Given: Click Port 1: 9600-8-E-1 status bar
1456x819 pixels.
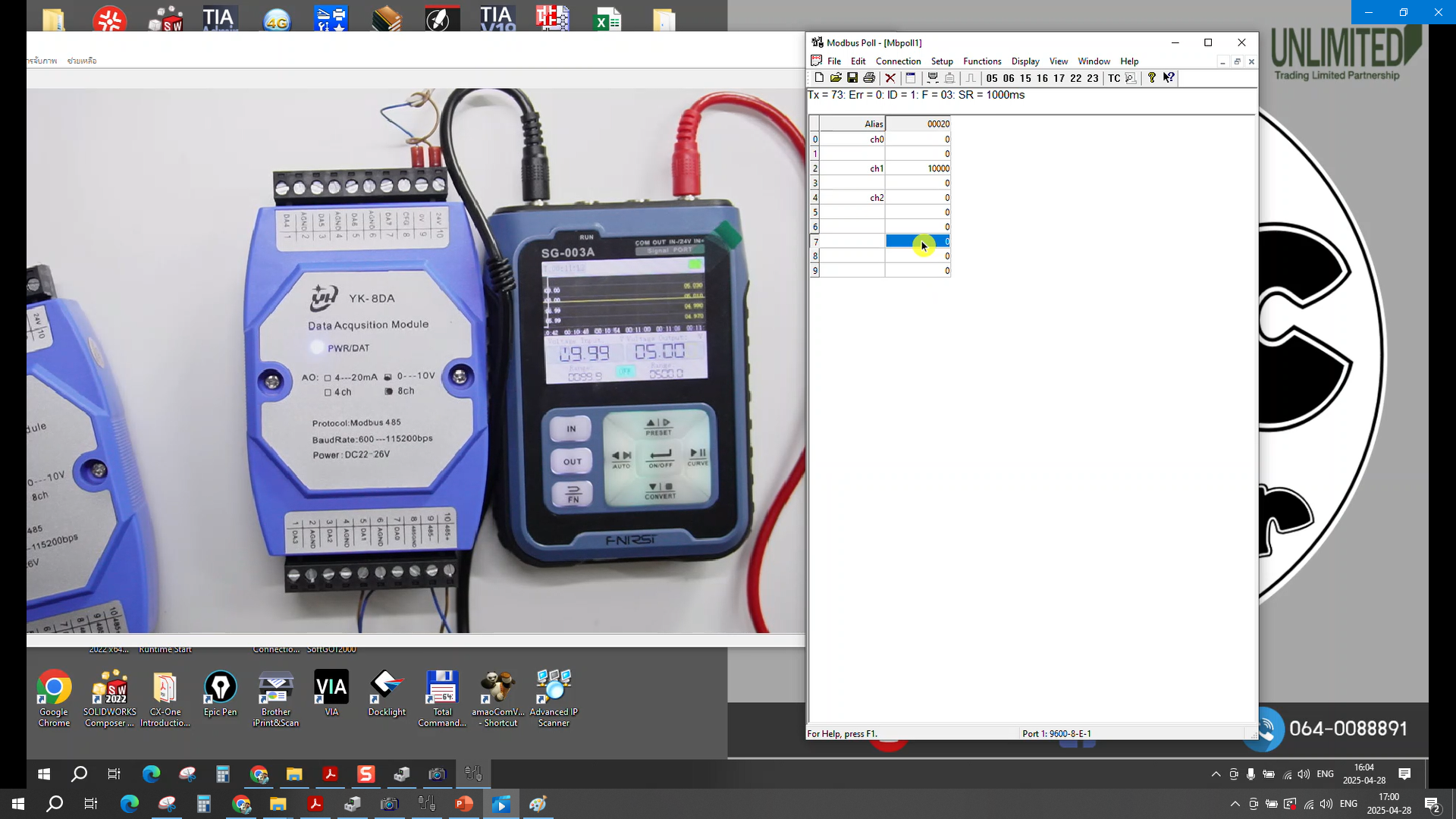Looking at the screenshot, I should [1057, 733].
